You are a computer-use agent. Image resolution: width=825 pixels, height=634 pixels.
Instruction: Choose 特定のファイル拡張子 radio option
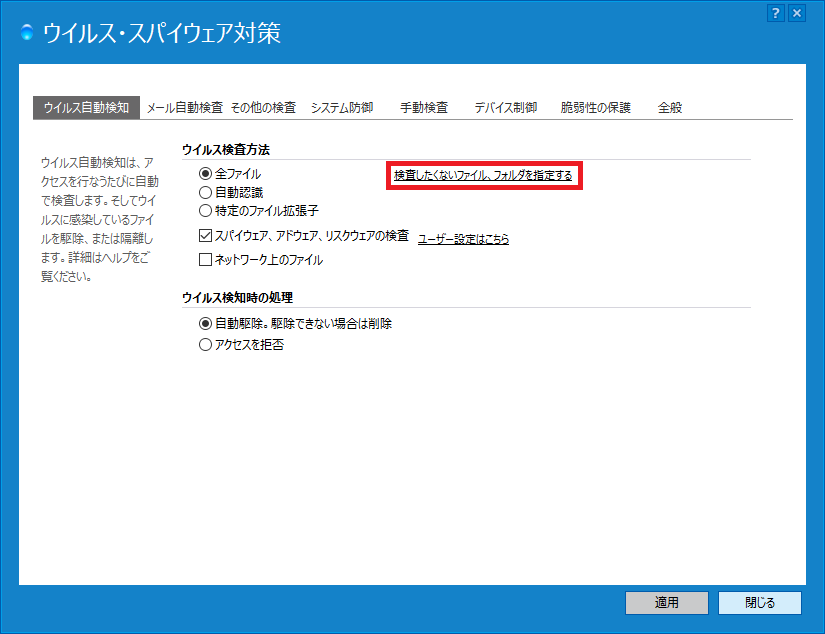tap(205, 211)
